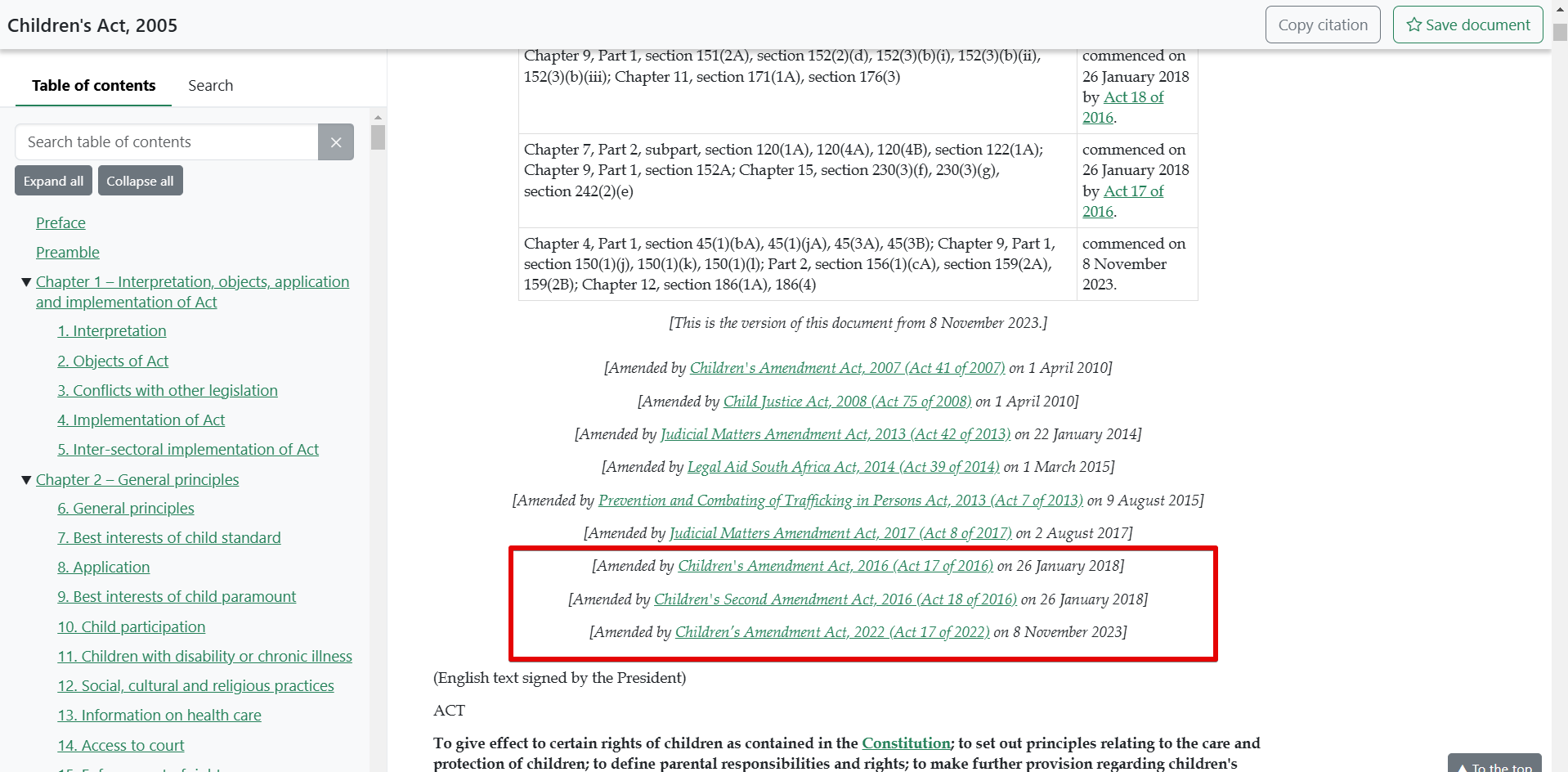Viewport: 1568px width, 772px height.
Task: Open the Preface link
Action: tap(60, 223)
